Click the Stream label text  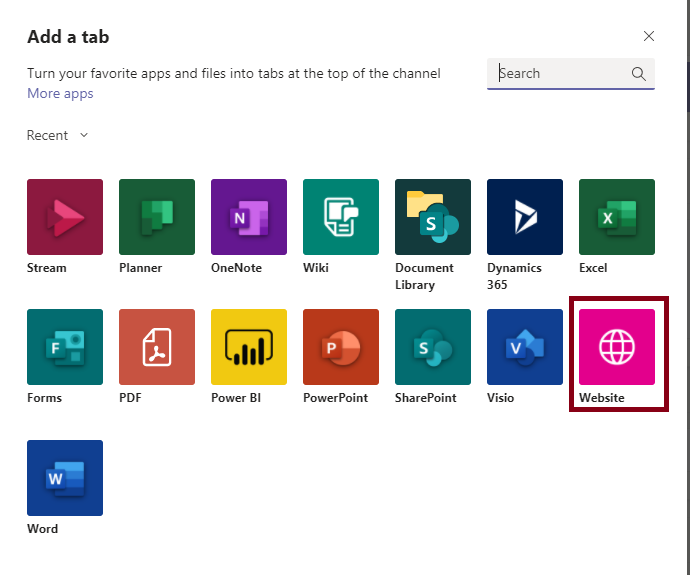pyautogui.click(x=47, y=267)
